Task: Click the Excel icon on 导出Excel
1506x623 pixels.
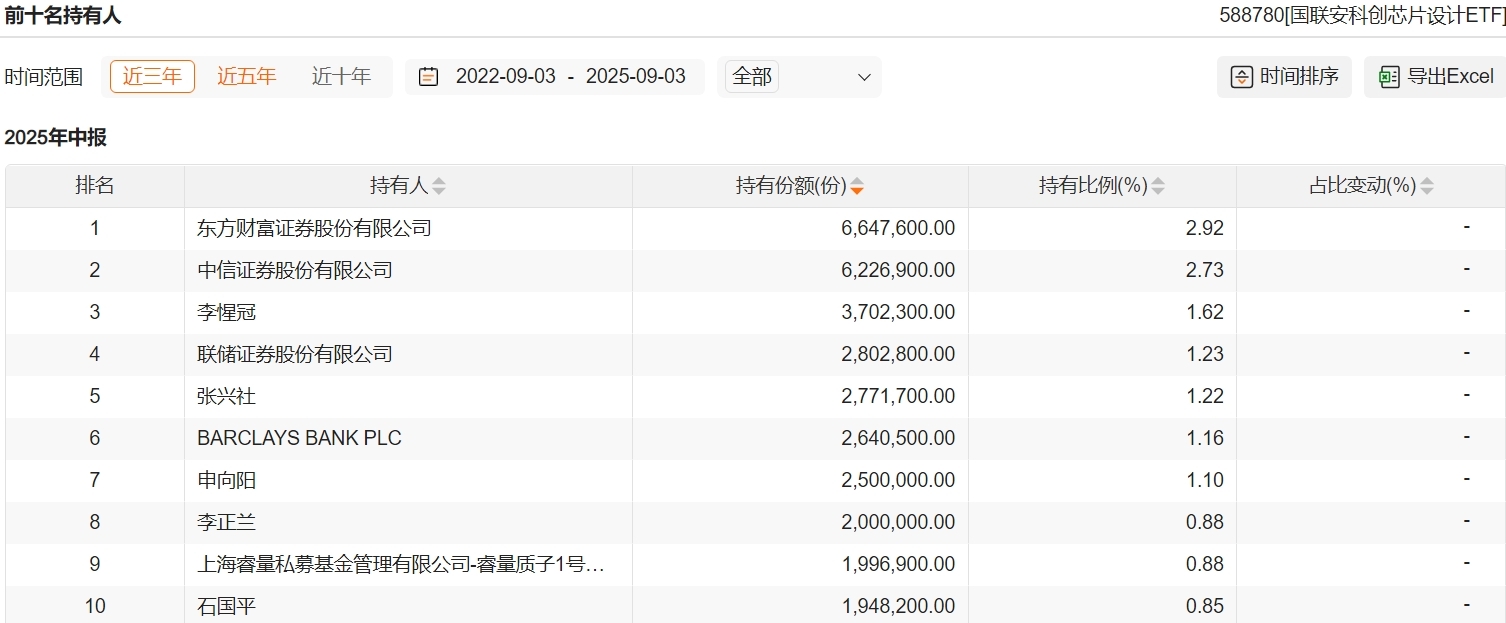Action: click(x=1389, y=77)
